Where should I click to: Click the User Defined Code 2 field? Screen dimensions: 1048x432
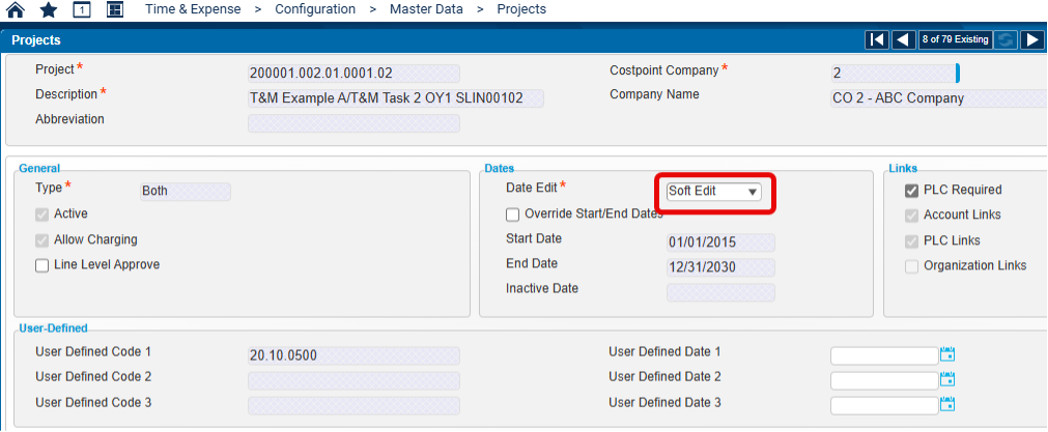(x=354, y=381)
